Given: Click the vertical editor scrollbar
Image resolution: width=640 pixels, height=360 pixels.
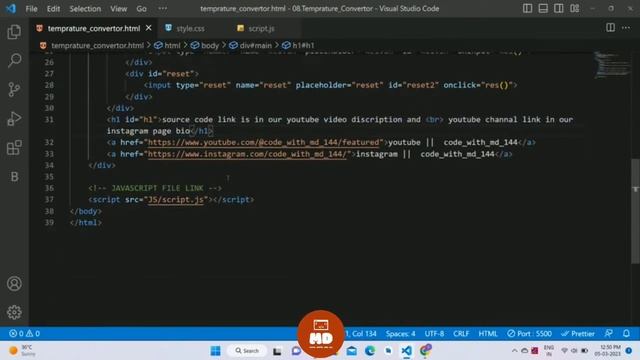Looking at the screenshot, I should point(635,211).
